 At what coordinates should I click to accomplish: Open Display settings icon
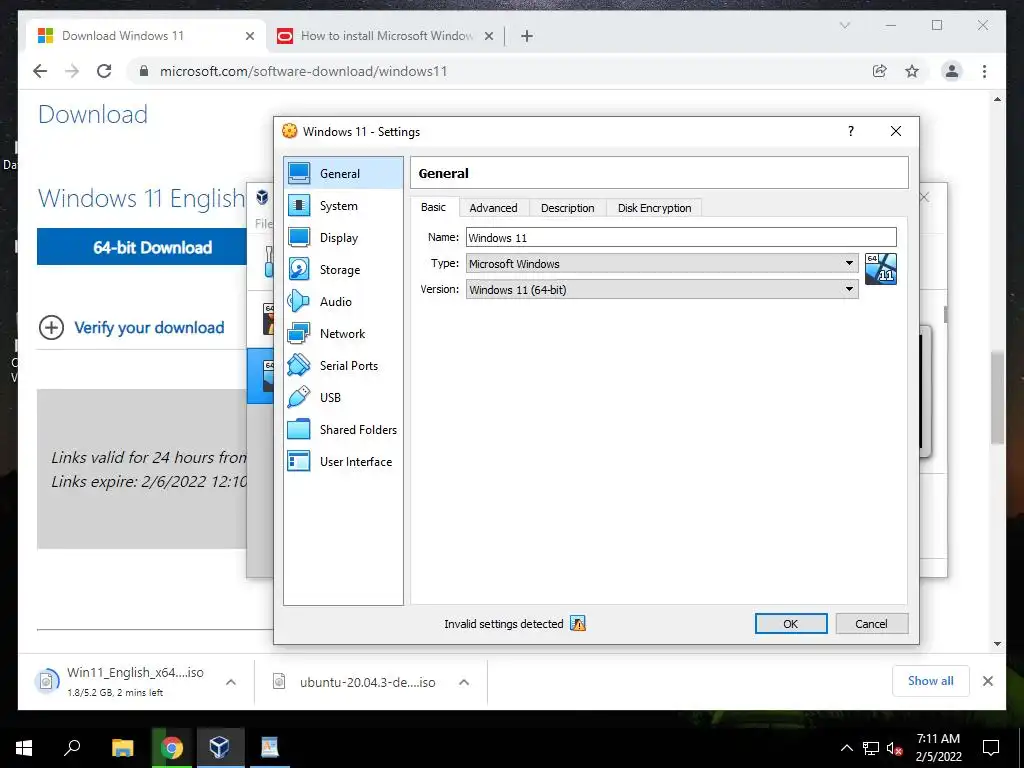pos(299,237)
